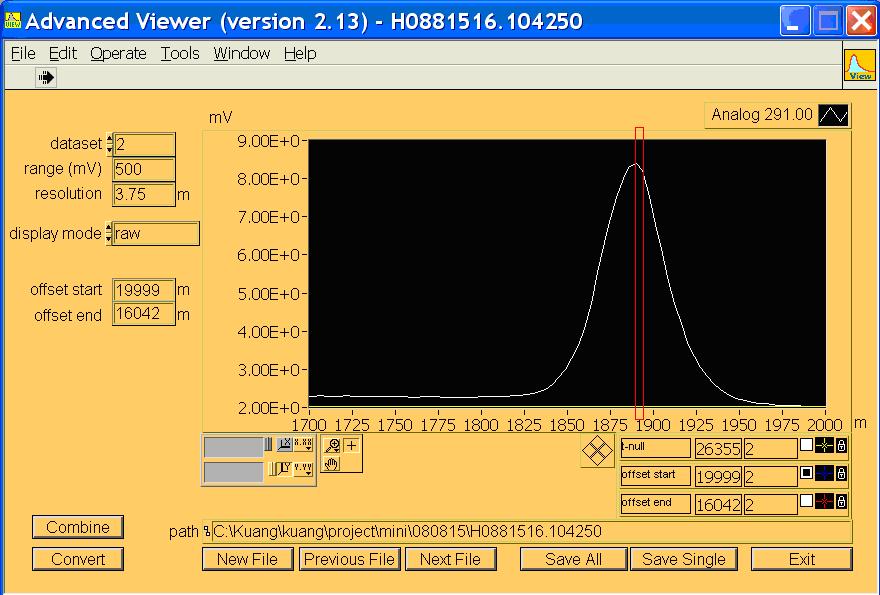Image resolution: width=880 pixels, height=595 pixels.
Task: Open the display mode raw selector
Action: 156,234
